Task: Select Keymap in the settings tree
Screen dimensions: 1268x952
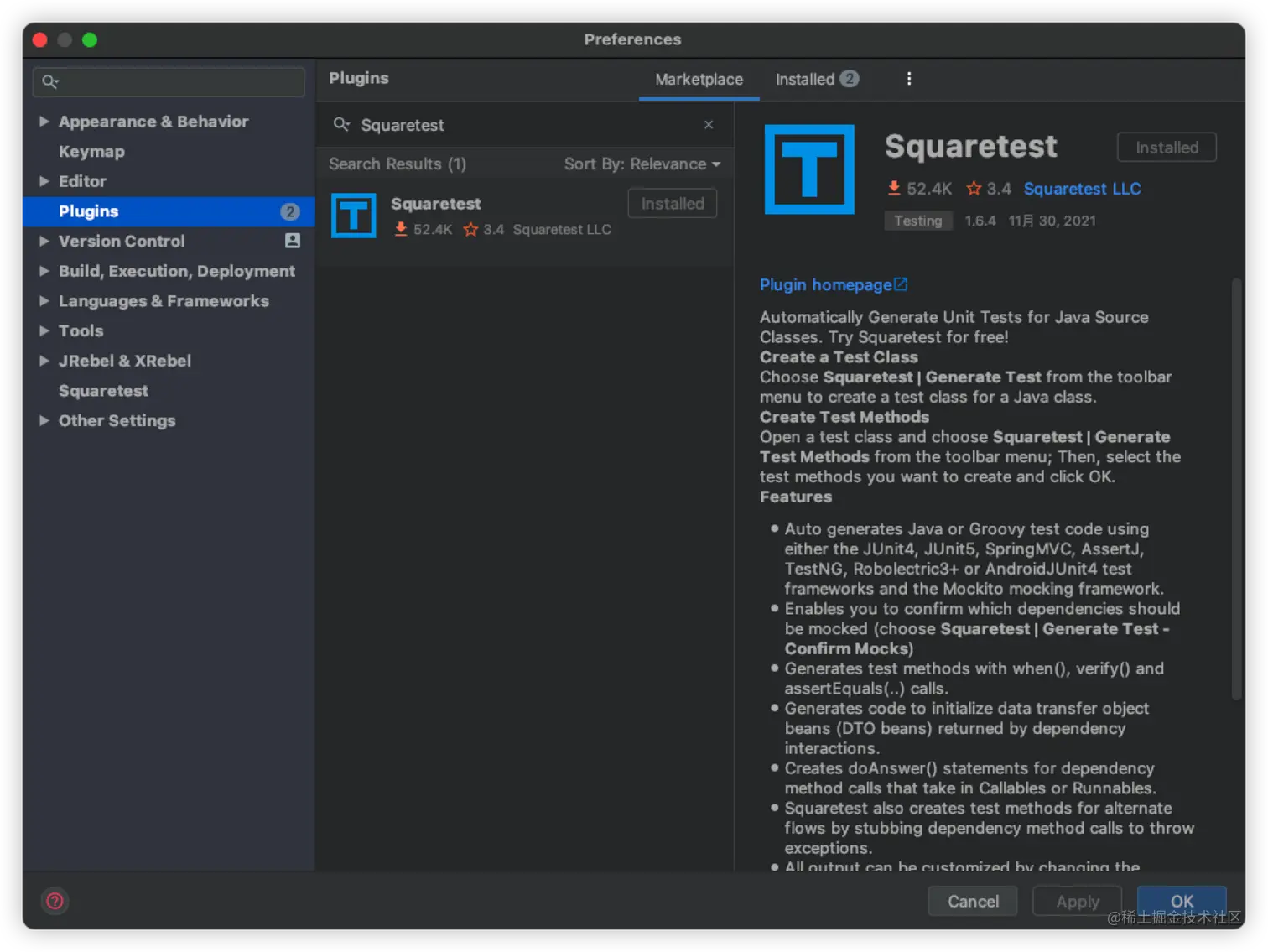Action: point(91,152)
